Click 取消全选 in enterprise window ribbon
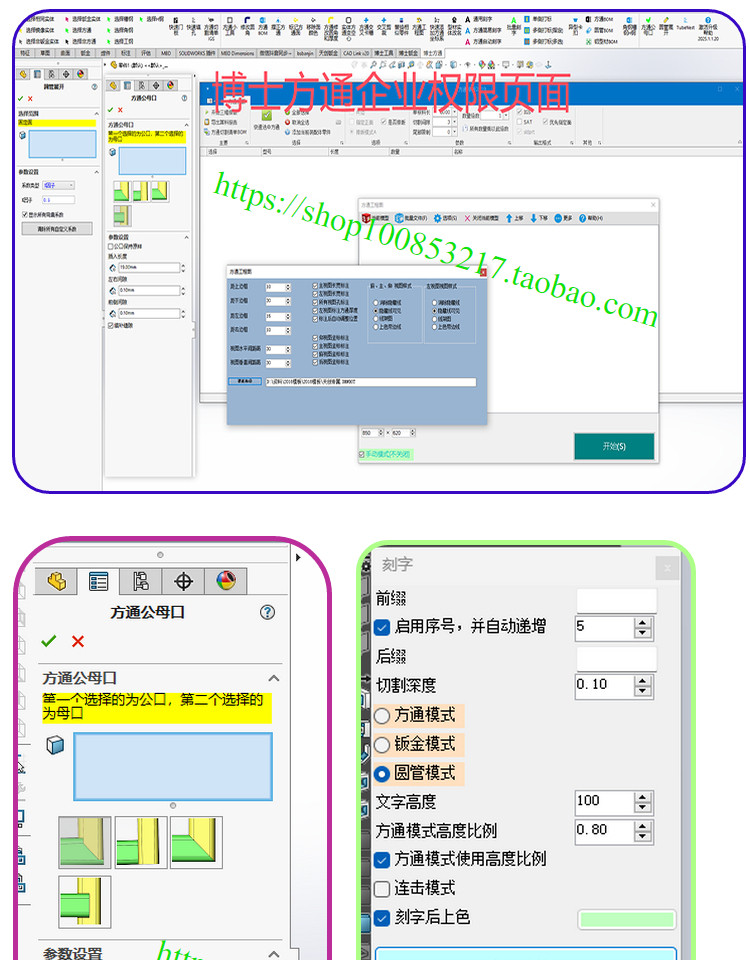Viewport: 750px width, 960px height. (x=296, y=122)
